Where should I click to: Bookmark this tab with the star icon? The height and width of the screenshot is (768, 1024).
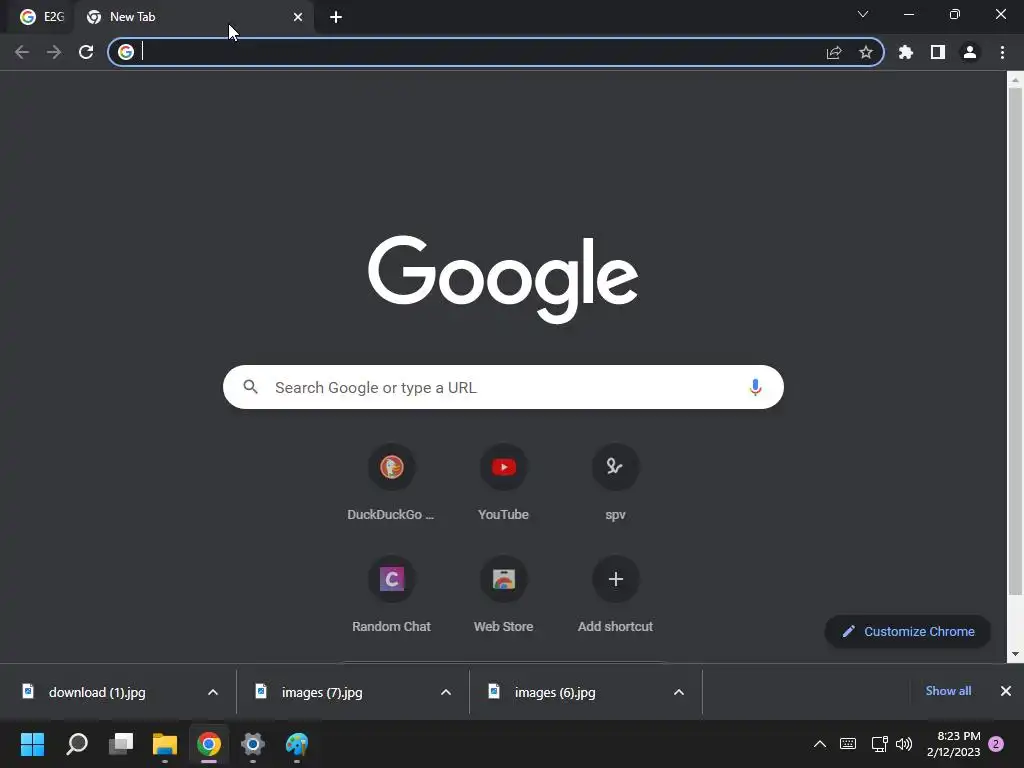pyautogui.click(x=866, y=52)
